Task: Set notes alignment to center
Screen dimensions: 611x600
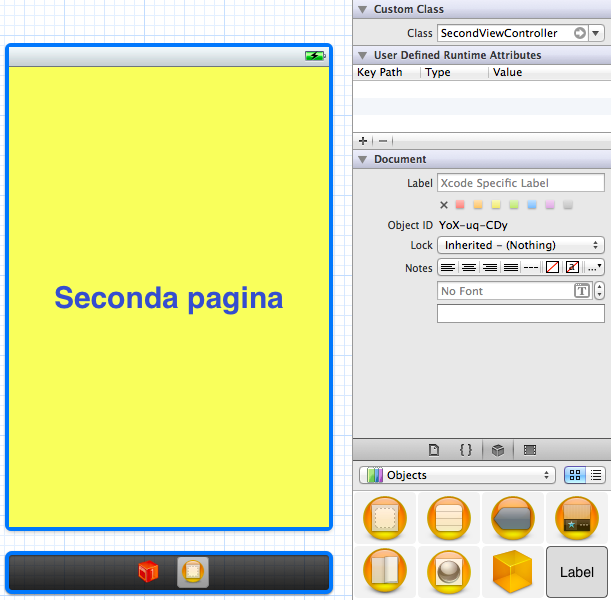Action: (x=469, y=267)
